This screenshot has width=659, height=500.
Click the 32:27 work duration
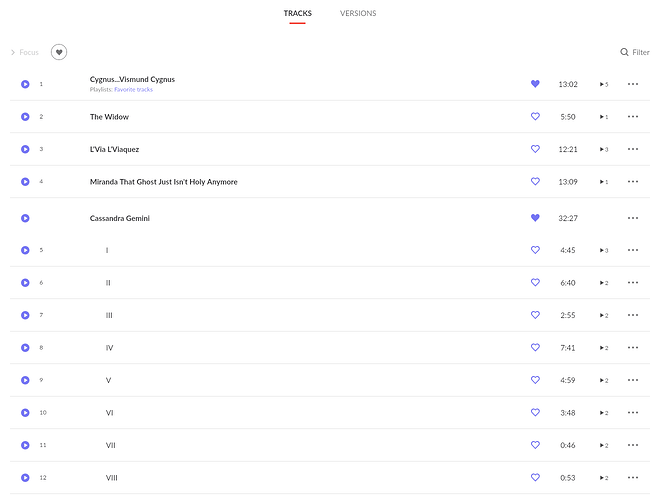click(x=568, y=218)
